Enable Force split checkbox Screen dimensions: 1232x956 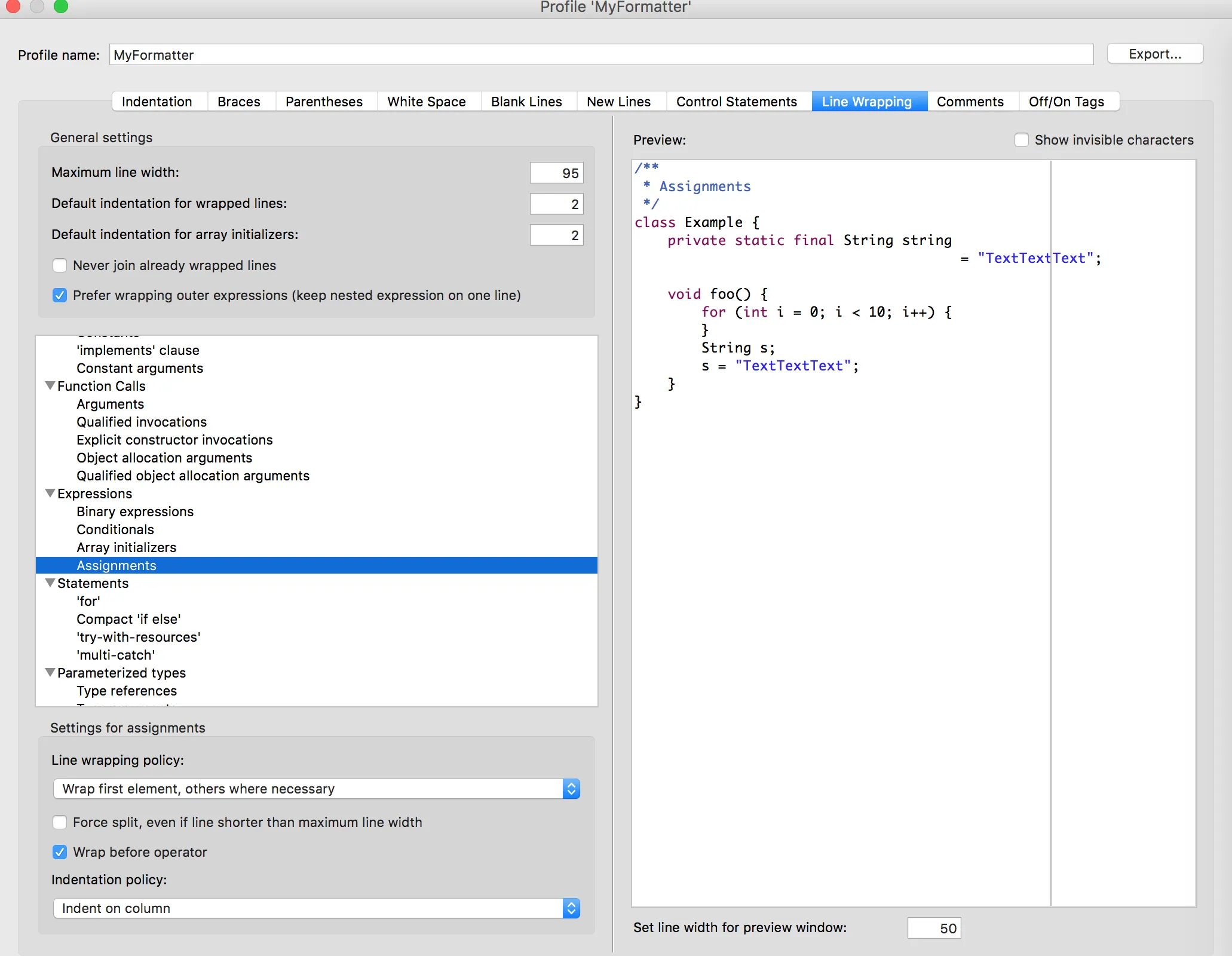click(60, 822)
